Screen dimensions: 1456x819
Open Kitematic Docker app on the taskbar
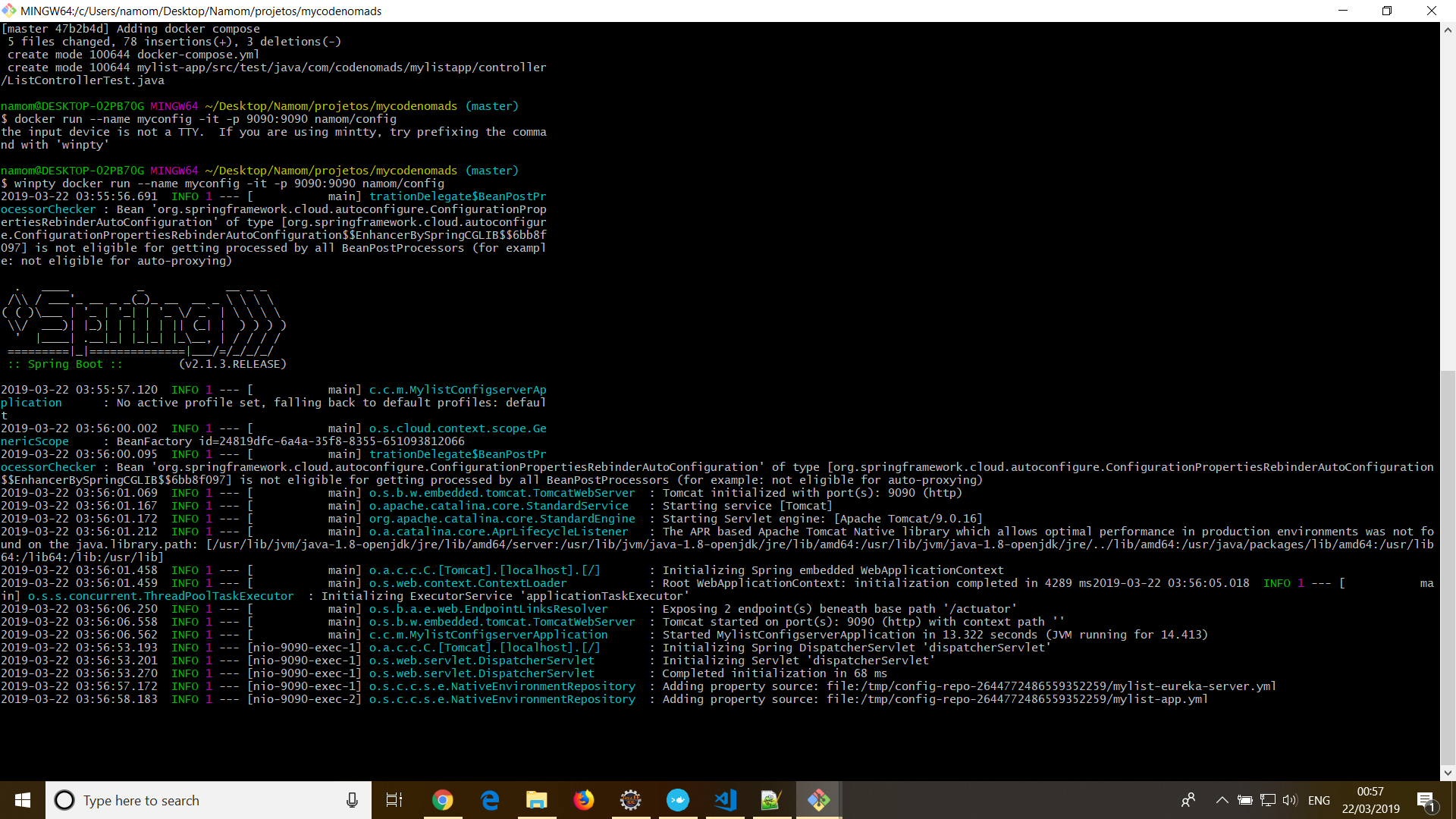click(x=678, y=800)
